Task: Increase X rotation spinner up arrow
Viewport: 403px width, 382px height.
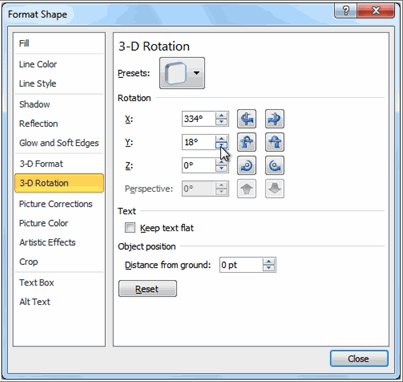Action: click(x=221, y=115)
